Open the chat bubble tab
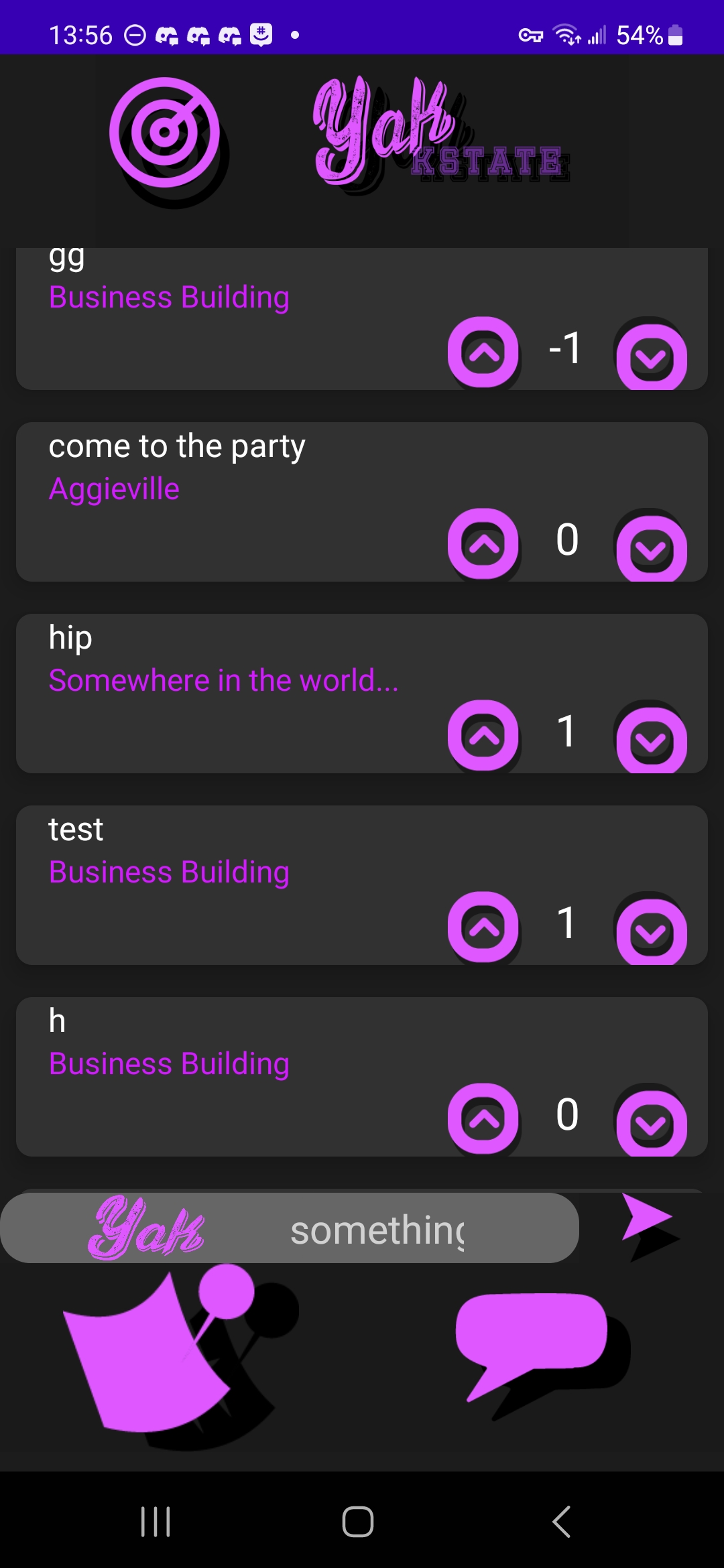The width and height of the screenshot is (724, 1568). pos(532,1346)
